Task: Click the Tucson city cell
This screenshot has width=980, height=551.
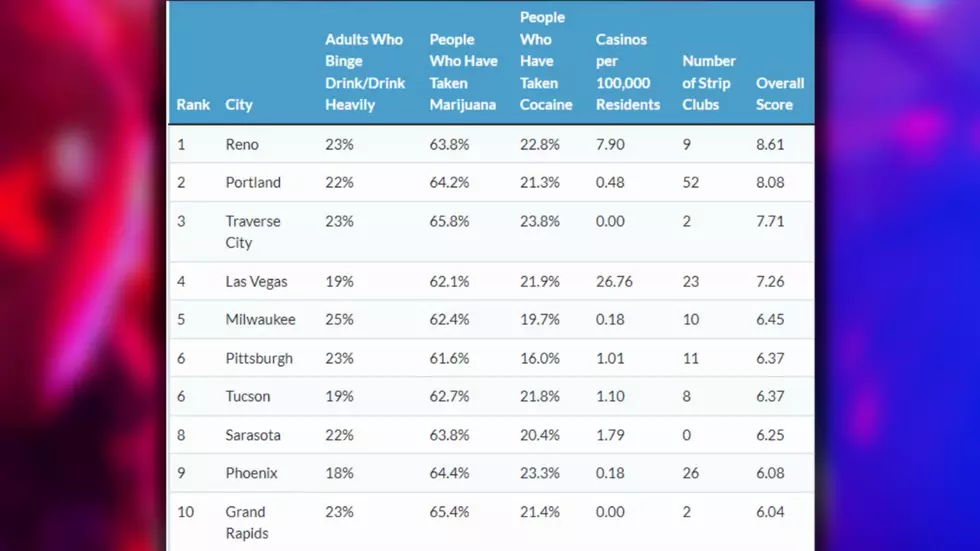Action: pos(248,397)
